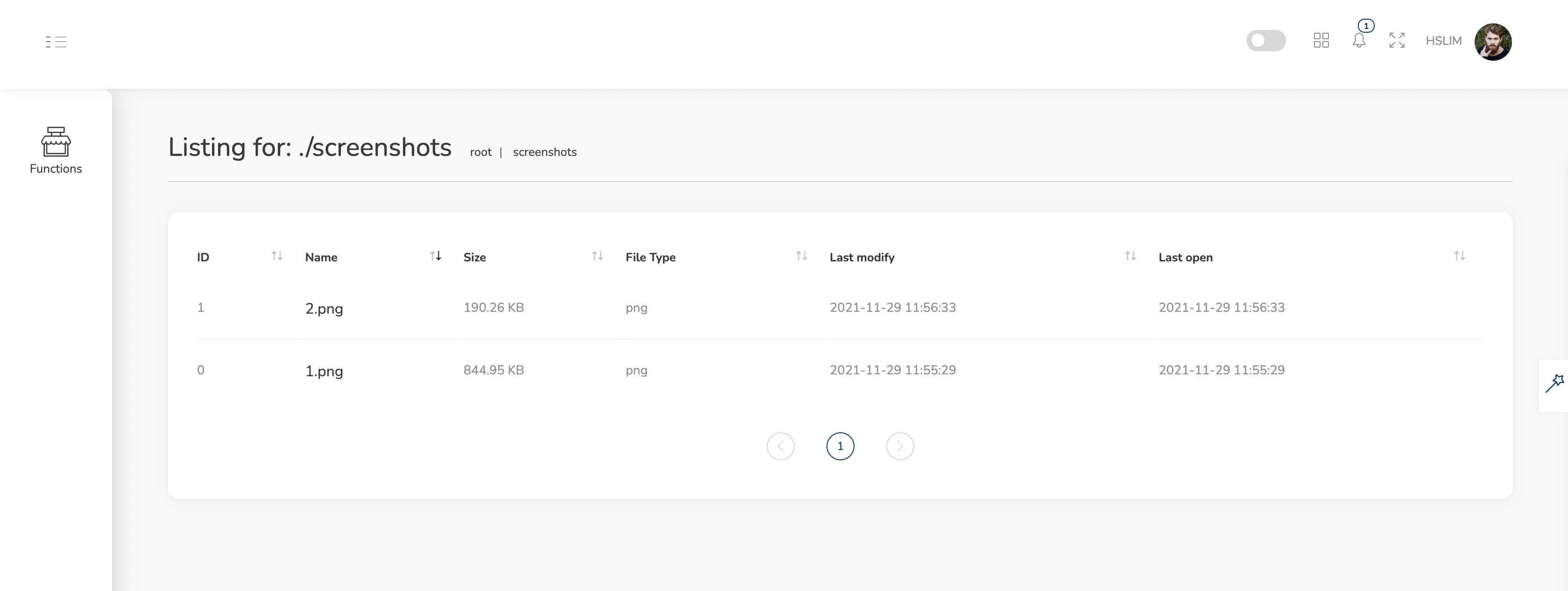Sort by File Type column arrows
The image size is (1568, 591).
(x=802, y=256)
